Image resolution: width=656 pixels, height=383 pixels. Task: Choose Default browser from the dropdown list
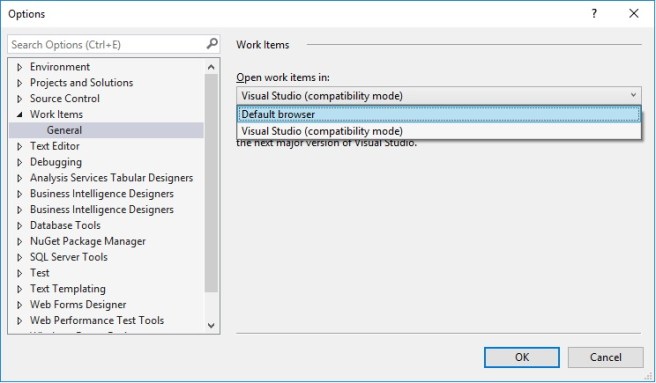pyautogui.click(x=438, y=114)
